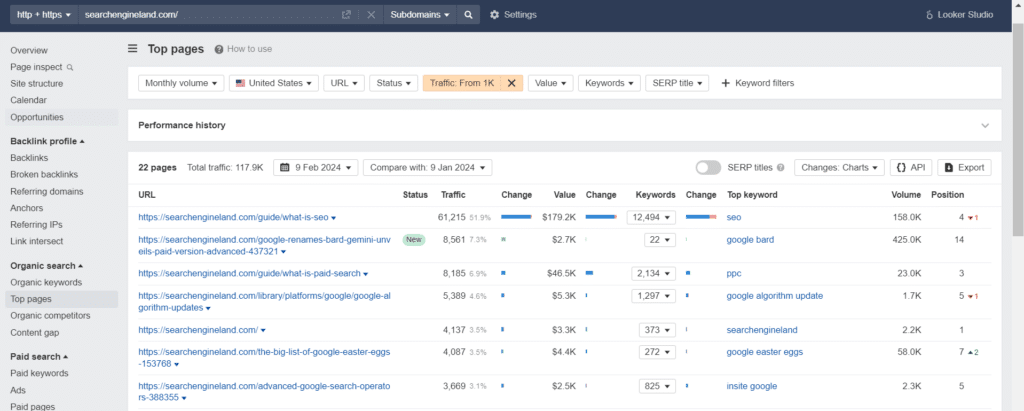Clear the searchengineland.com URL field
The height and width of the screenshot is (411, 1024).
pos(371,14)
